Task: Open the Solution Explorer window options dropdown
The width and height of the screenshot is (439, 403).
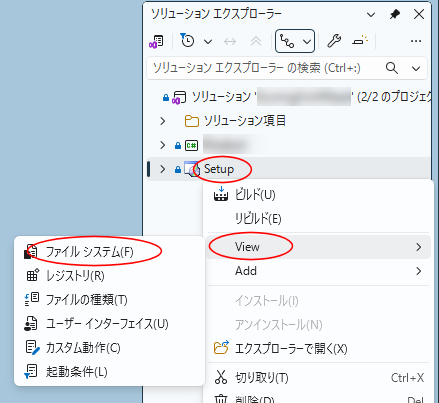Action: 371,15
